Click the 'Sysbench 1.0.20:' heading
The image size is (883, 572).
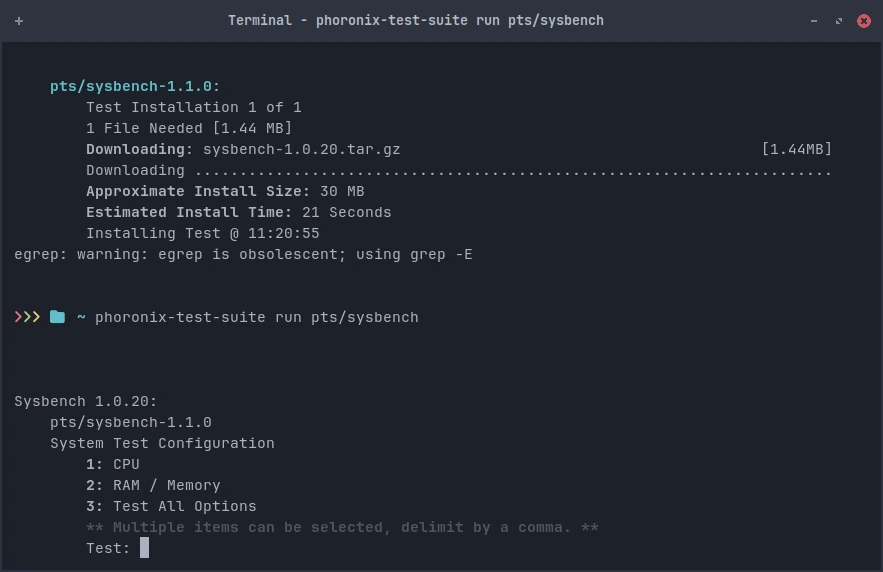pyautogui.click(x=86, y=401)
